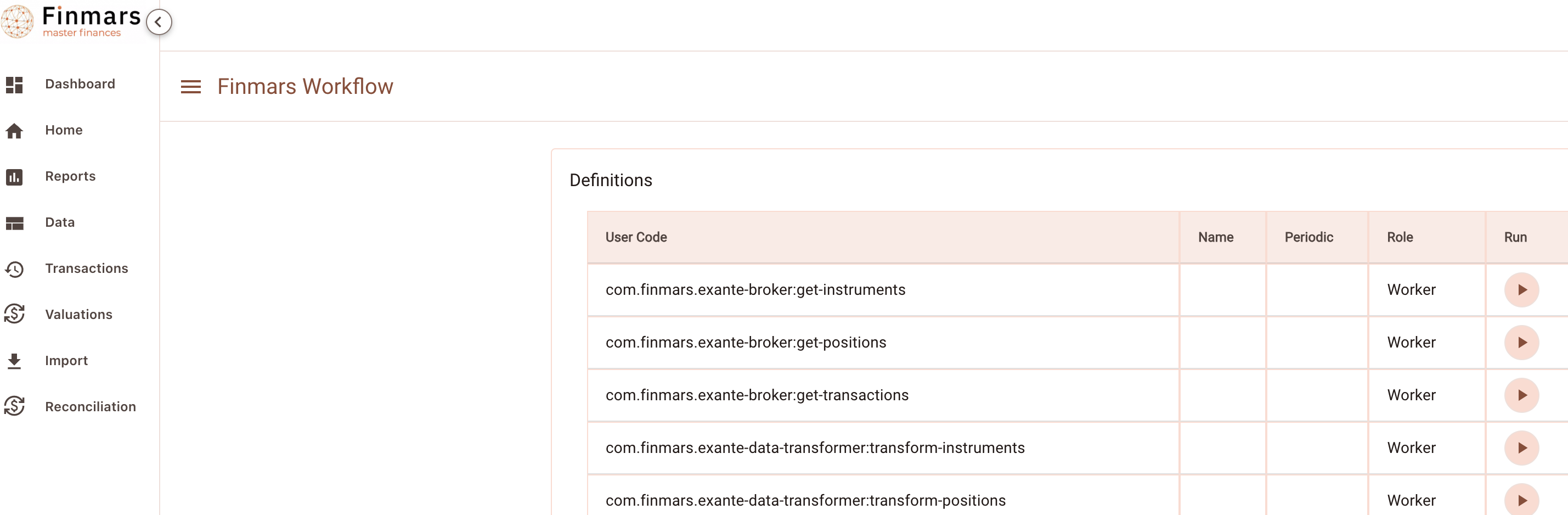
Task: Collapse the sidebar with the chevron button
Action: 159,23
